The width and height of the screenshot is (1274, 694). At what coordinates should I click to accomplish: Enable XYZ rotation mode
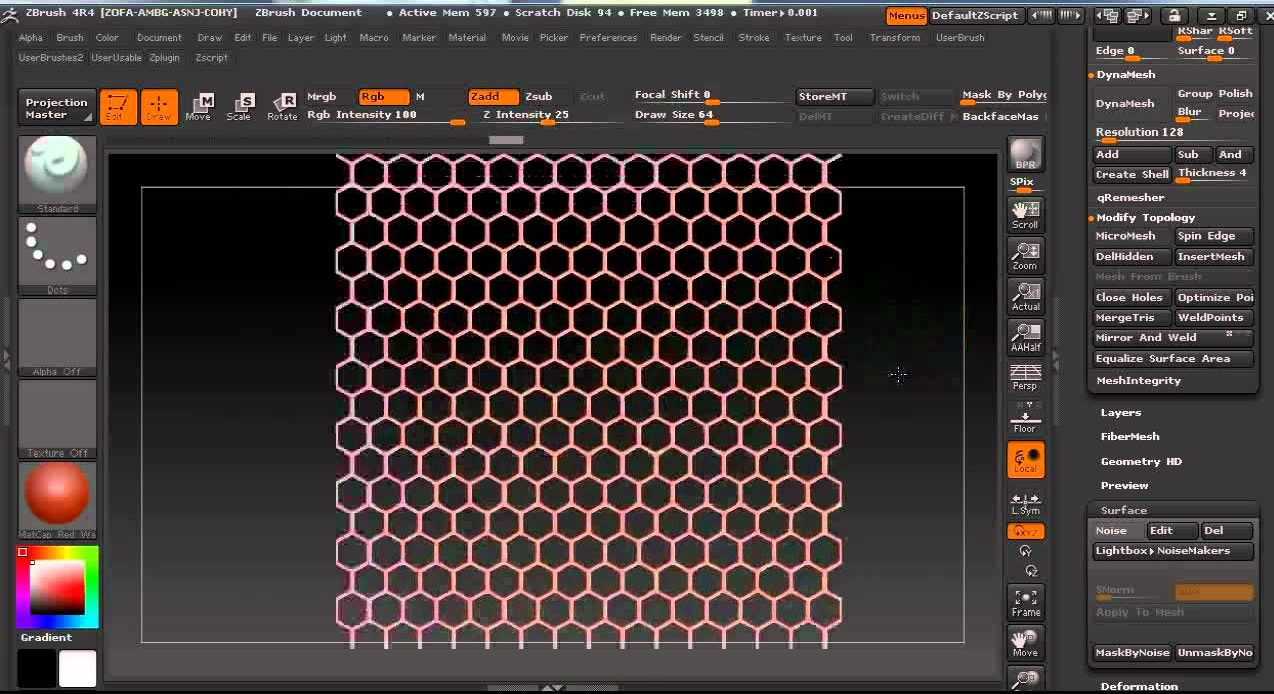coord(1026,532)
